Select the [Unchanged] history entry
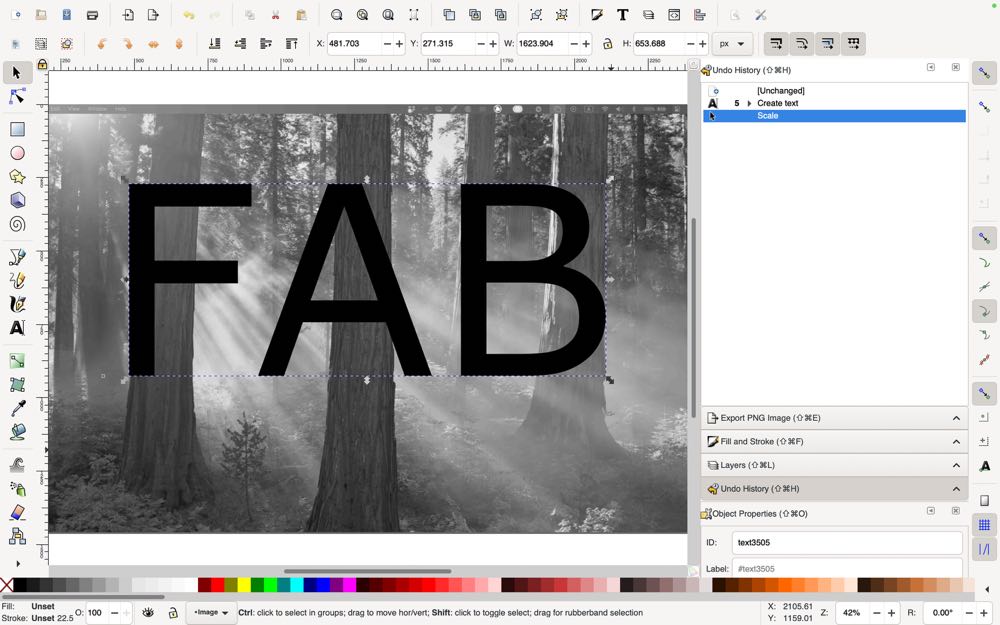This screenshot has width=1000, height=625. click(834, 91)
